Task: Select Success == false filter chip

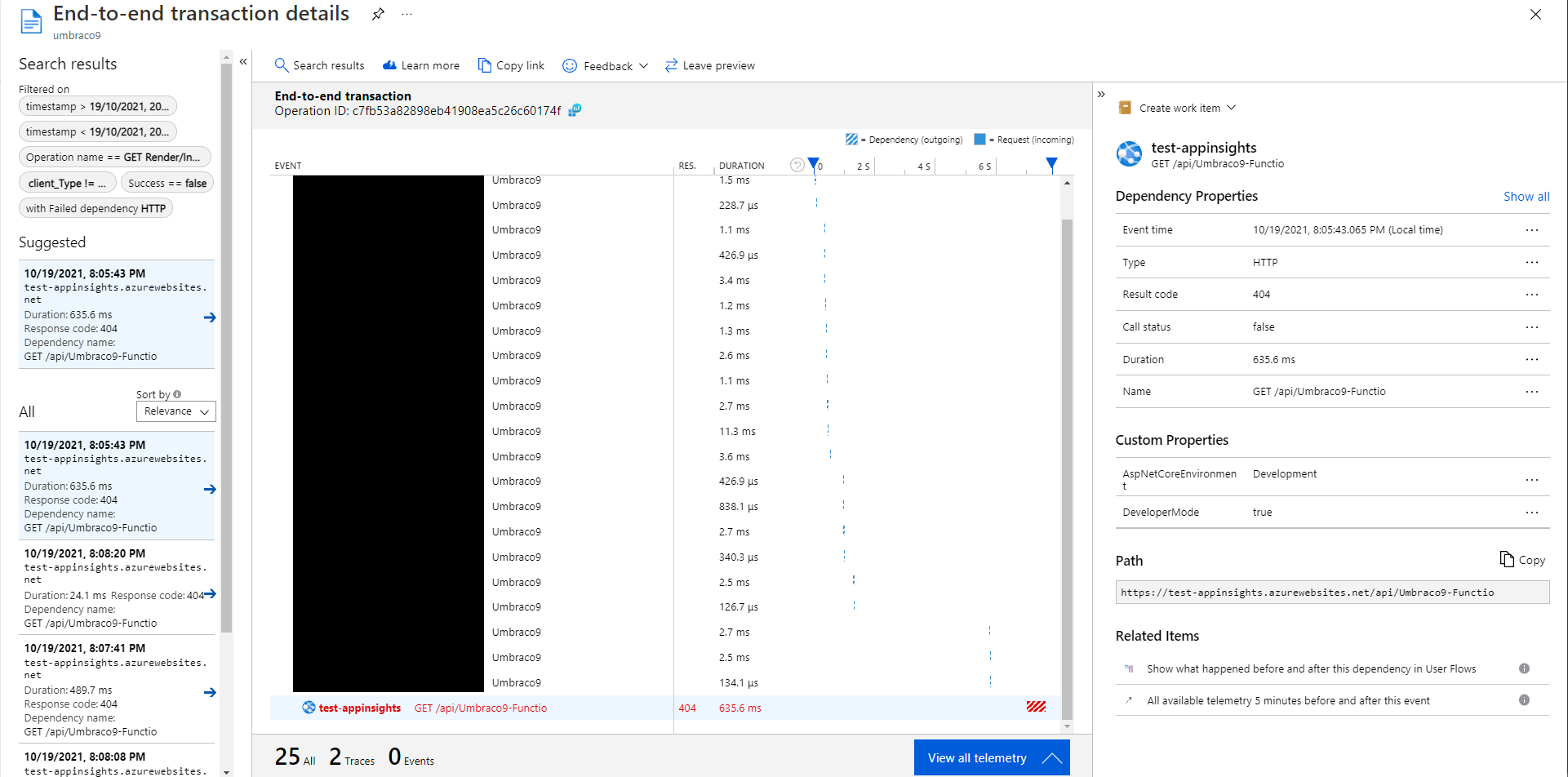Action: [167, 183]
